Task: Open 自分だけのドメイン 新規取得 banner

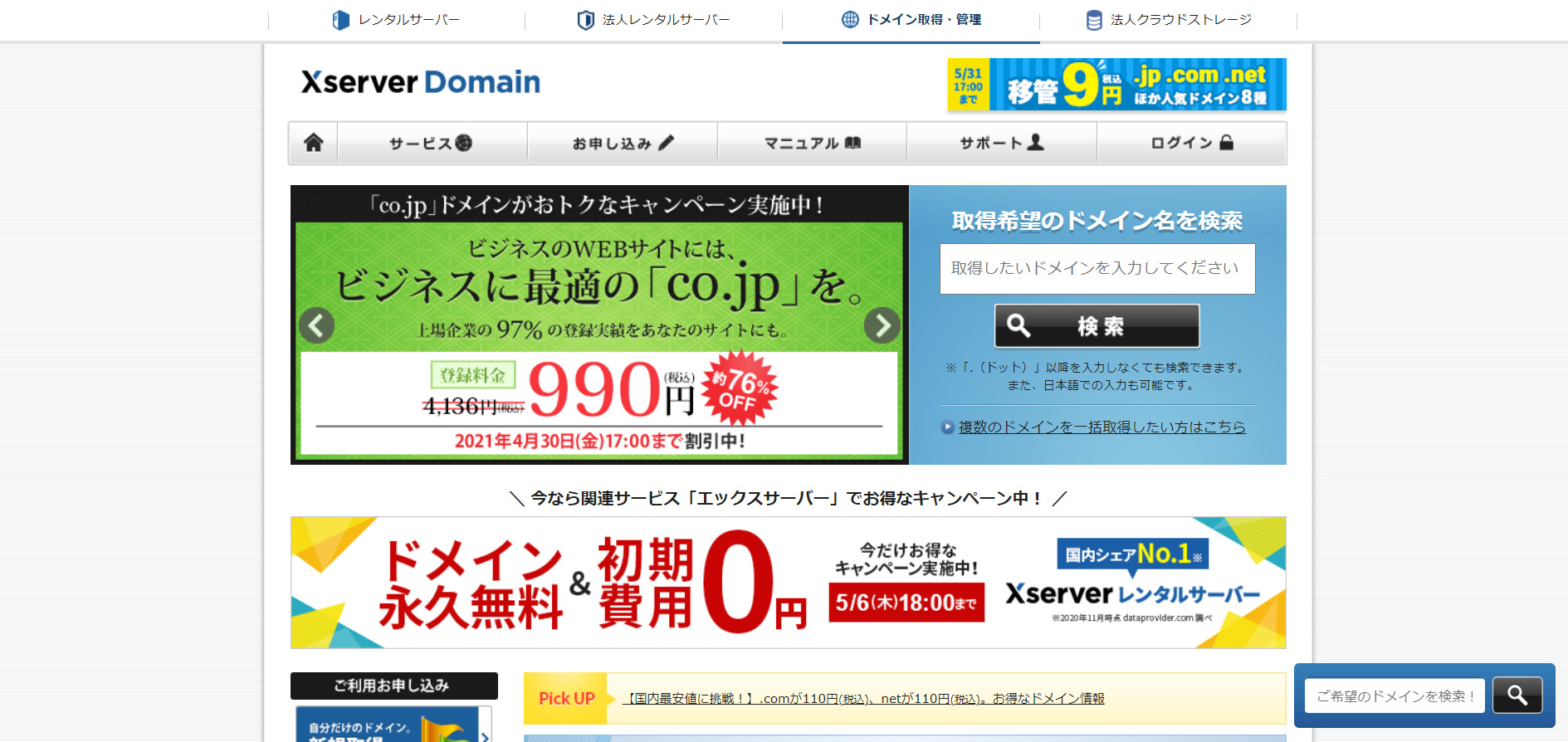Action: point(393,724)
